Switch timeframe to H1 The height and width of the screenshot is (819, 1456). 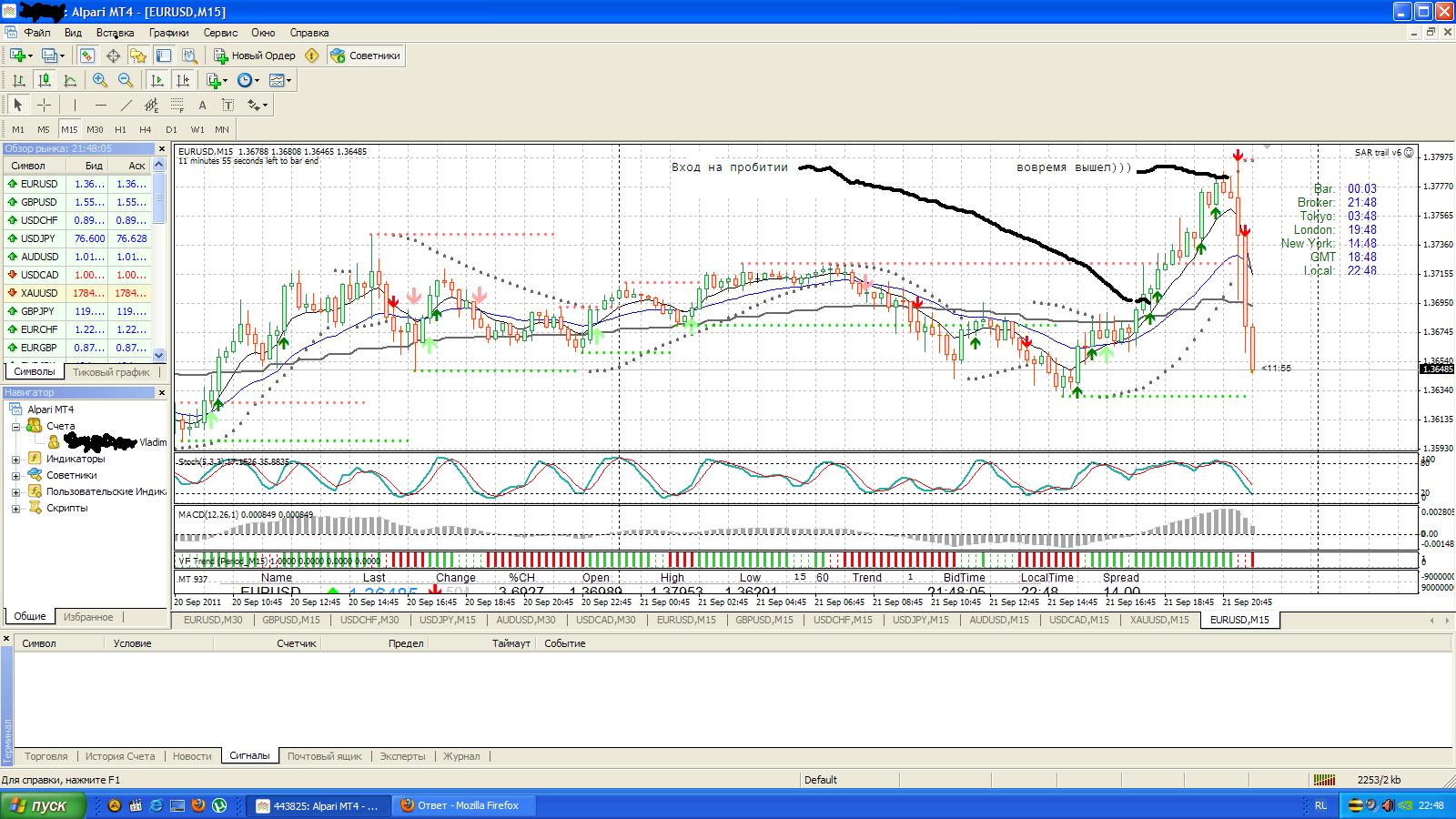(120, 129)
